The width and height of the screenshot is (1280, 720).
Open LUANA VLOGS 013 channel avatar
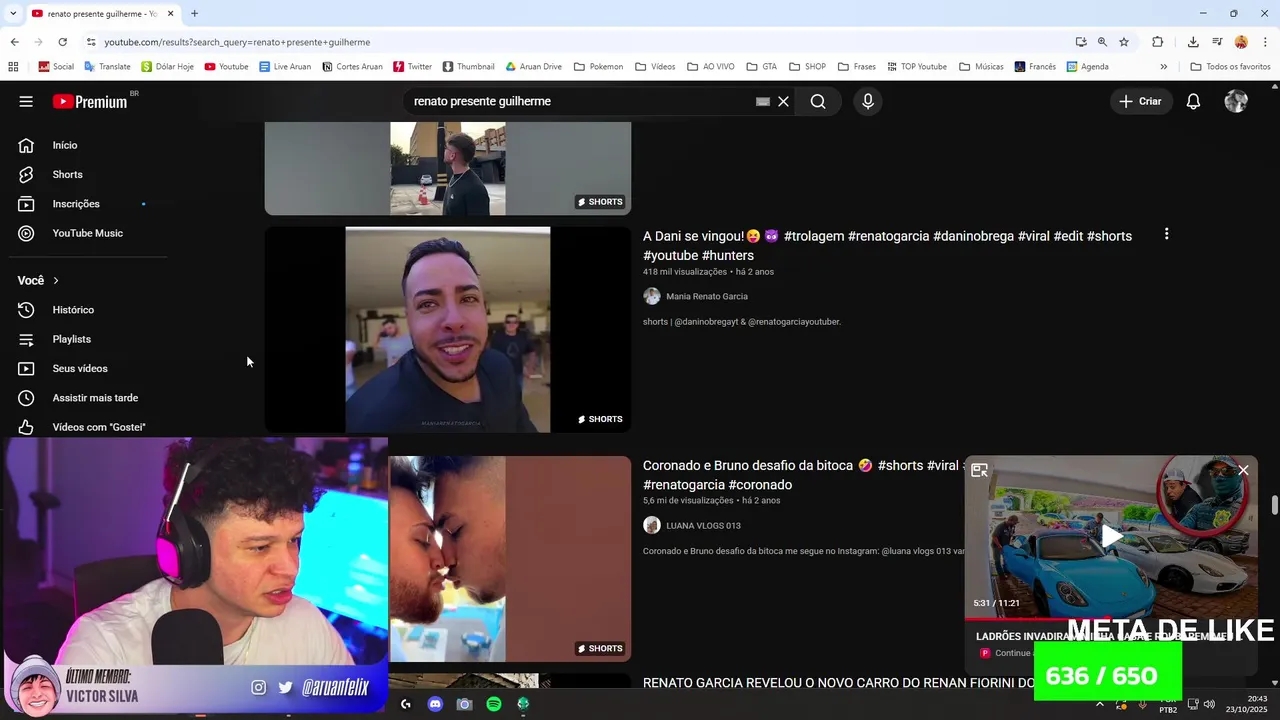[x=652, y=525]
